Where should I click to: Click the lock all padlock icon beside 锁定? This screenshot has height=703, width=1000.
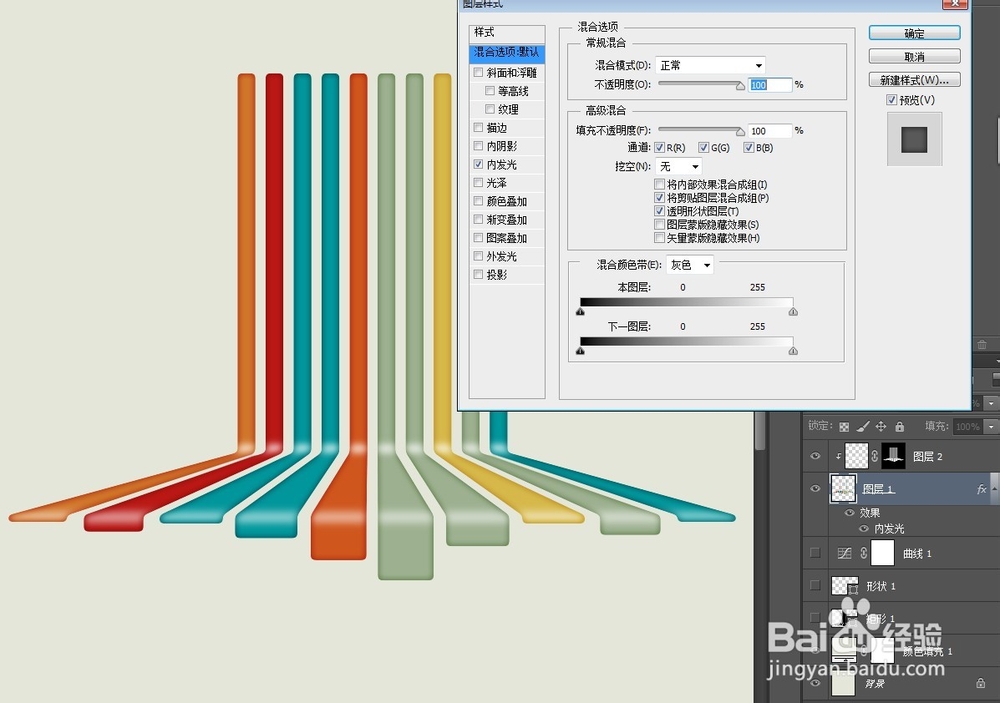click(899, 426)
